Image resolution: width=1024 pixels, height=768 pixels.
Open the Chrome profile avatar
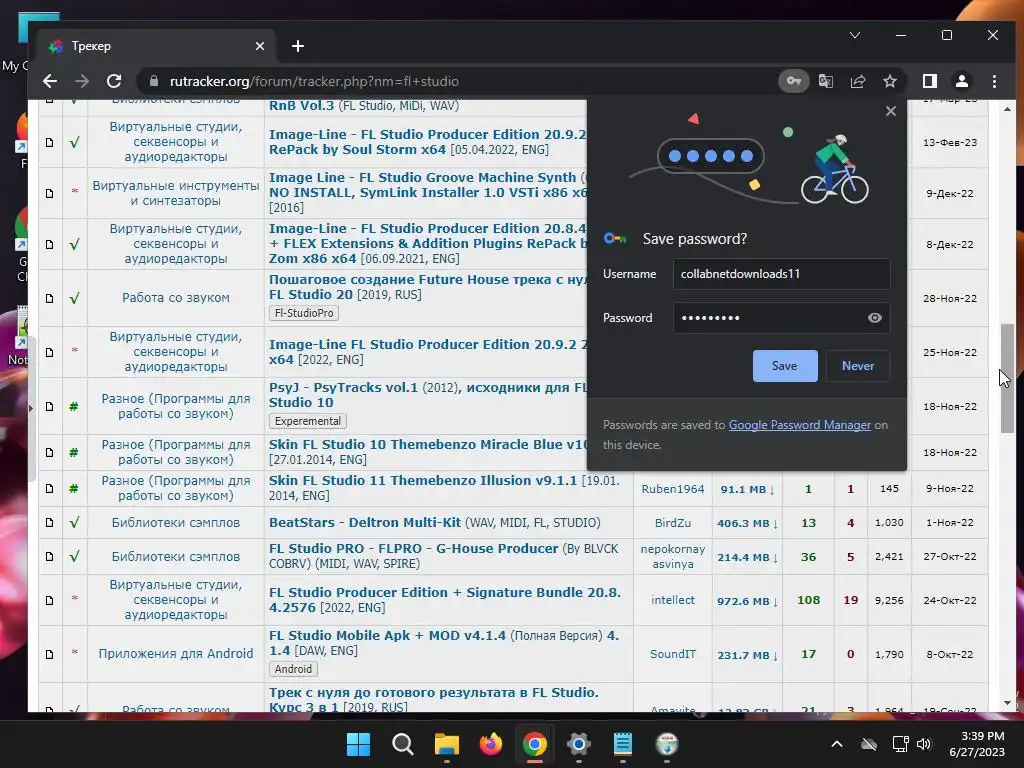[x=961, y=81]
